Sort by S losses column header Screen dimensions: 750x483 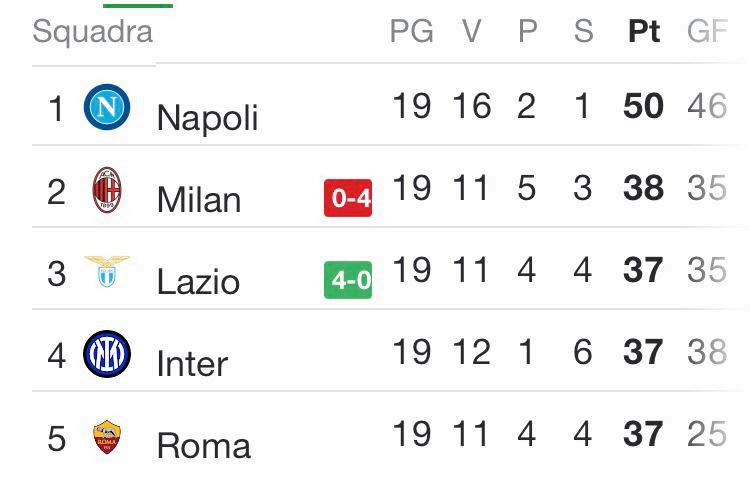584,32
